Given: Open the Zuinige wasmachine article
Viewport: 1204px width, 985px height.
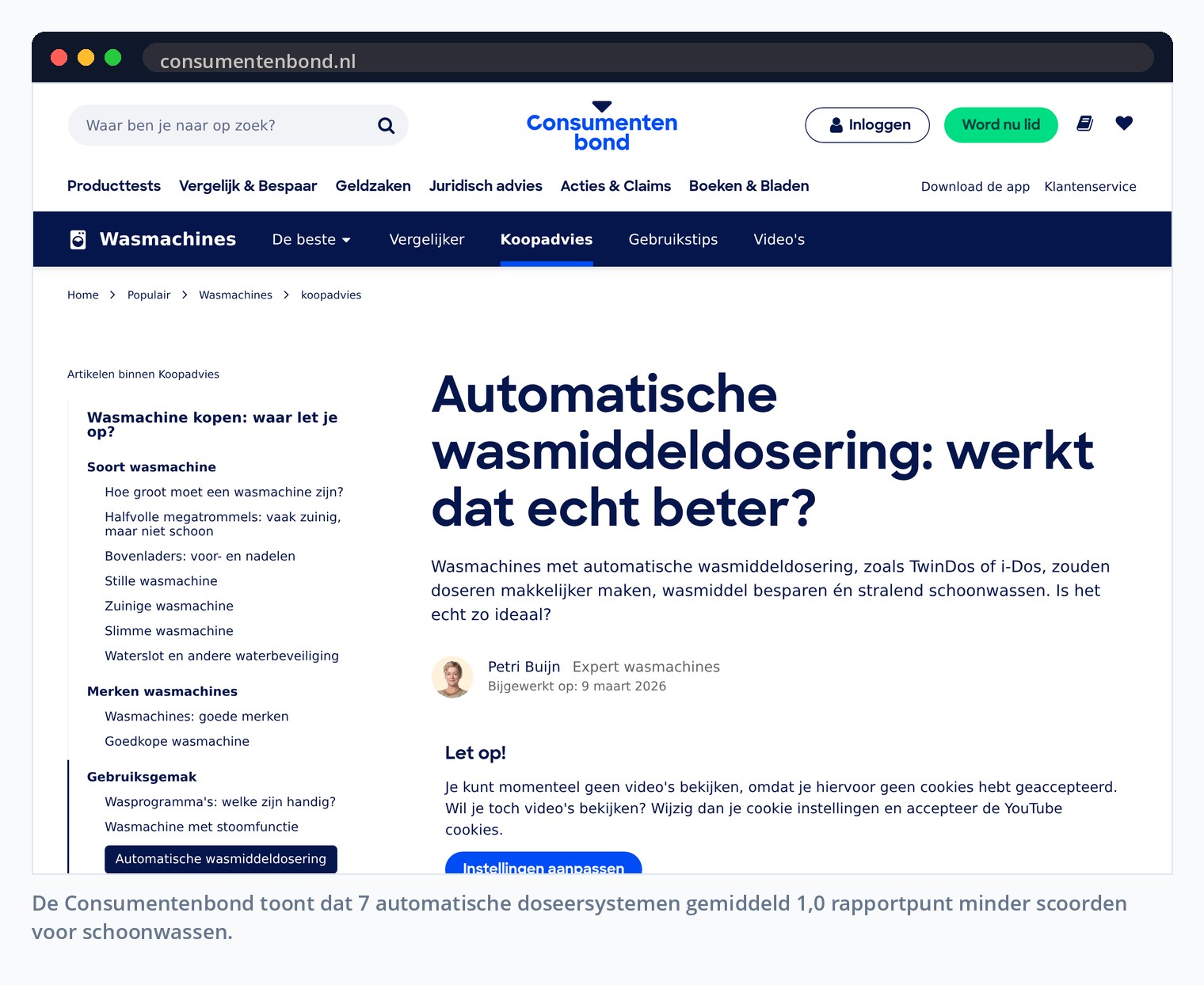Looking at the screenshot, I should [x=169, y=606].
